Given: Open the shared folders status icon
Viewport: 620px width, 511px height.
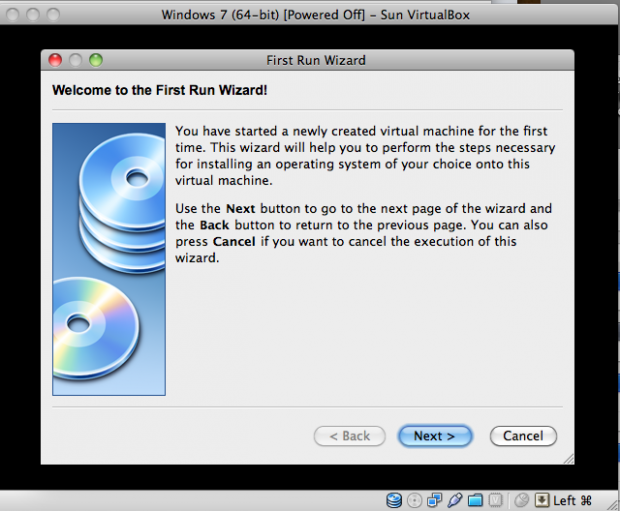Looking at the screenshot, I should pyautogui.click(x=475, y=501).
